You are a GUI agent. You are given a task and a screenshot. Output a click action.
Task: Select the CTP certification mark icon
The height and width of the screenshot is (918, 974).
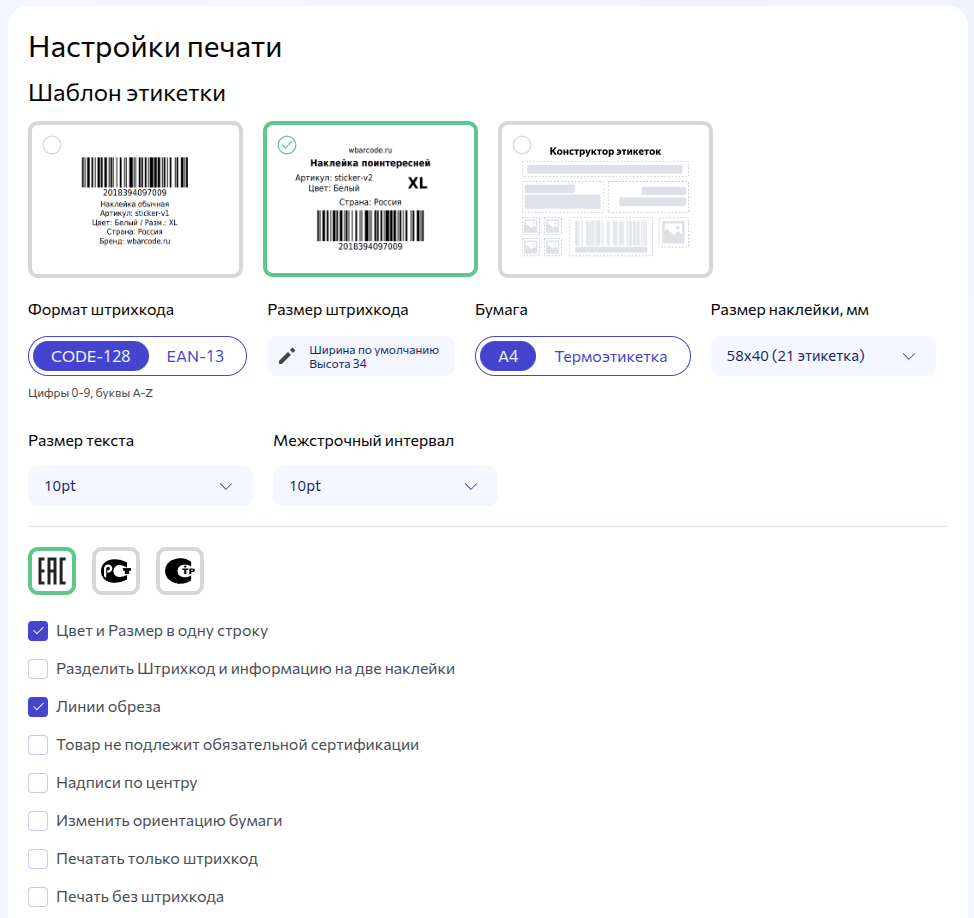pos(179,570)
